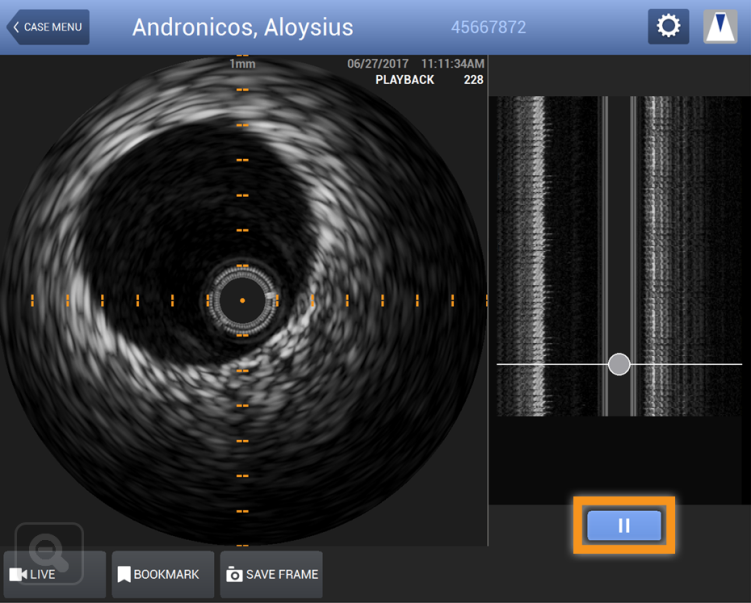Click the catheter tip icon button
This screenshot has height=603, width=751.
point(720,26)
